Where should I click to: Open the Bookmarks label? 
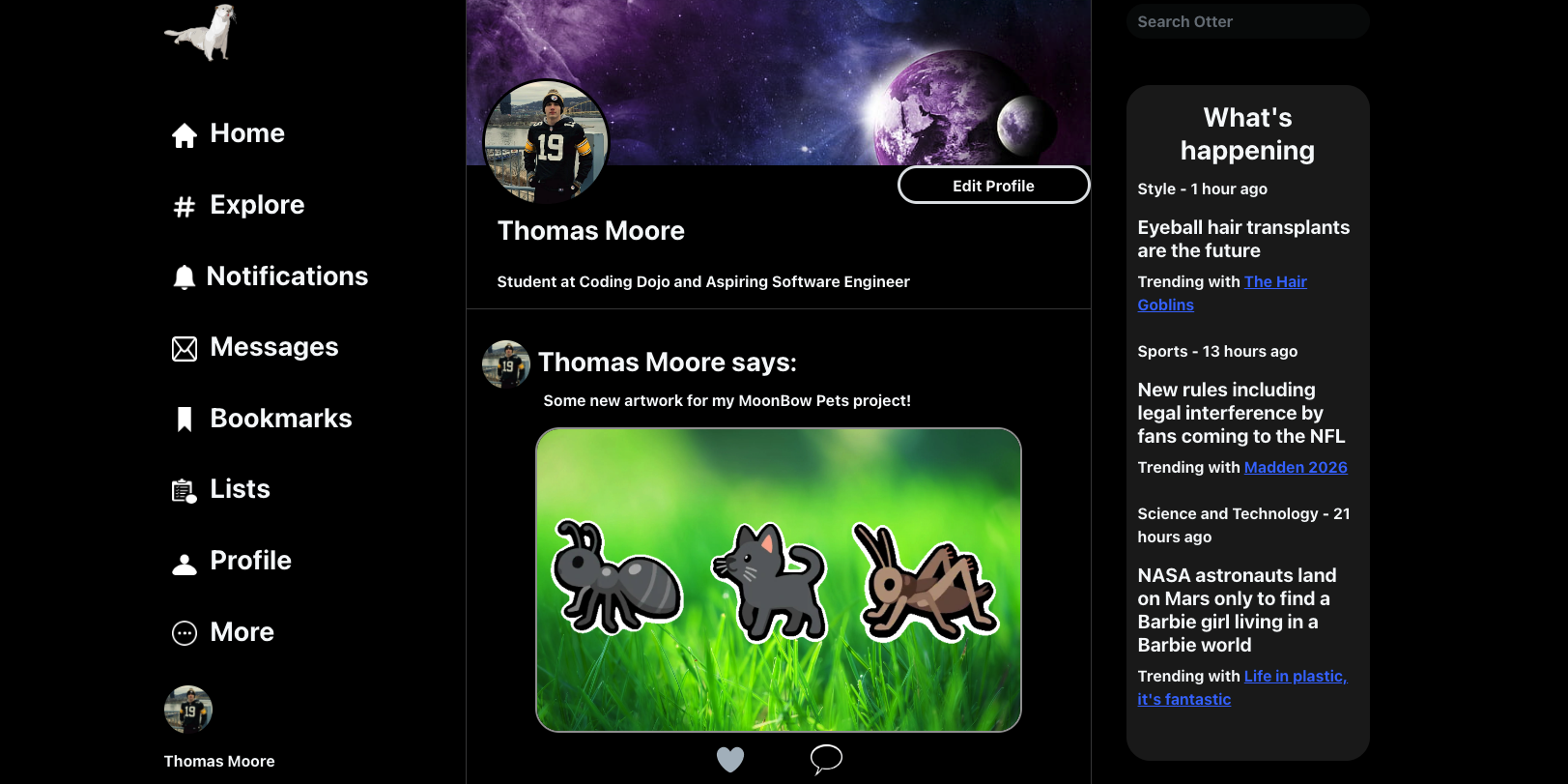(281, 419)
